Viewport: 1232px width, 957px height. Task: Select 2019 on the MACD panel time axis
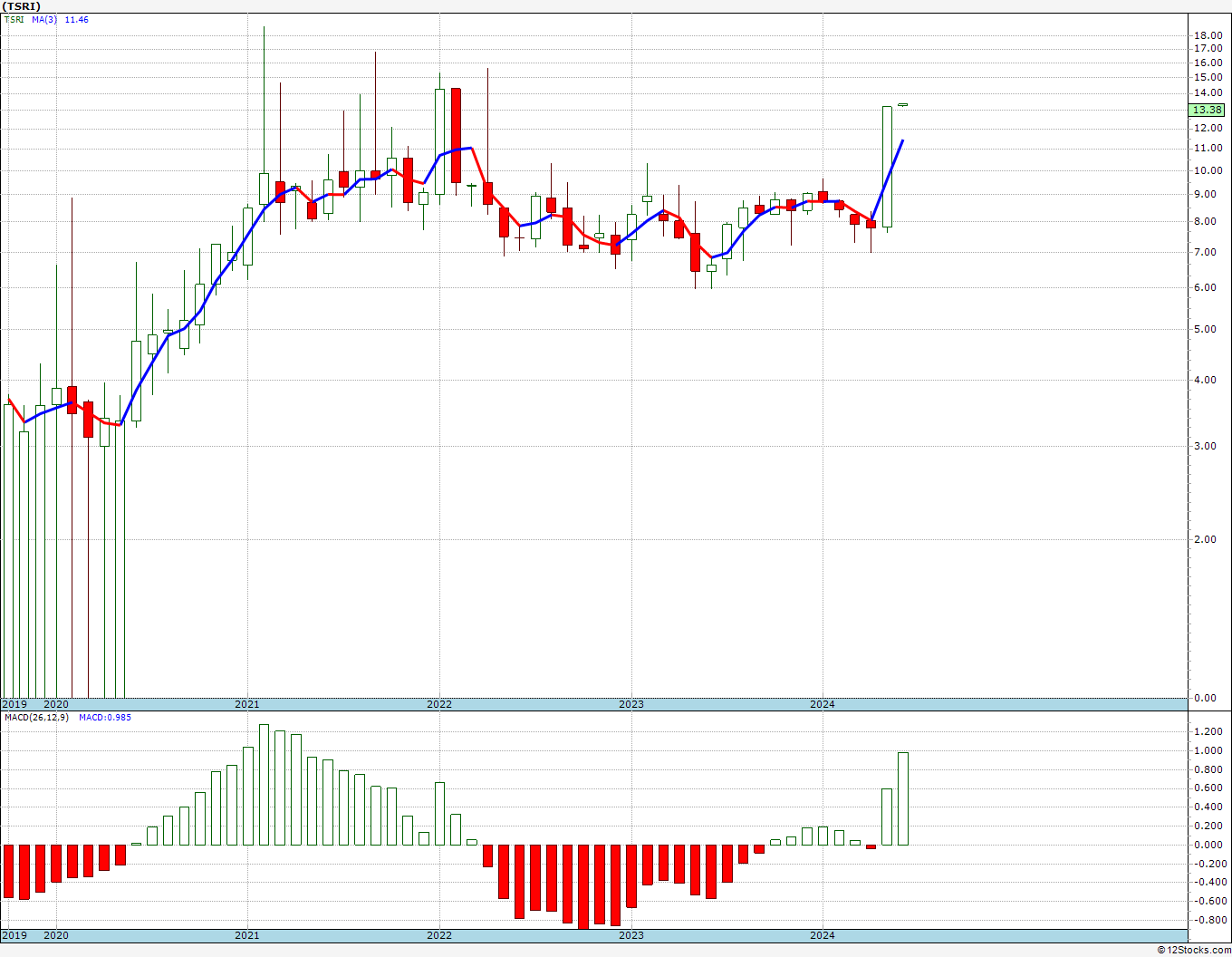pyautogui.click(x=14, y=935)
